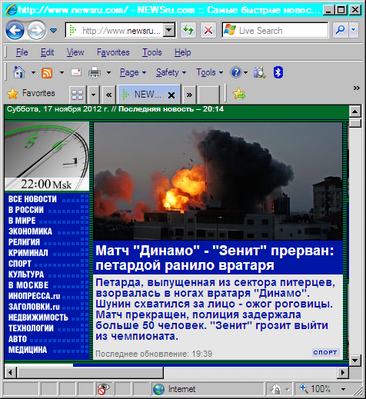Click the horizontal scrollbar right arrow
Image resolution: width=366 pixels, height=399 pixels.
343,372
